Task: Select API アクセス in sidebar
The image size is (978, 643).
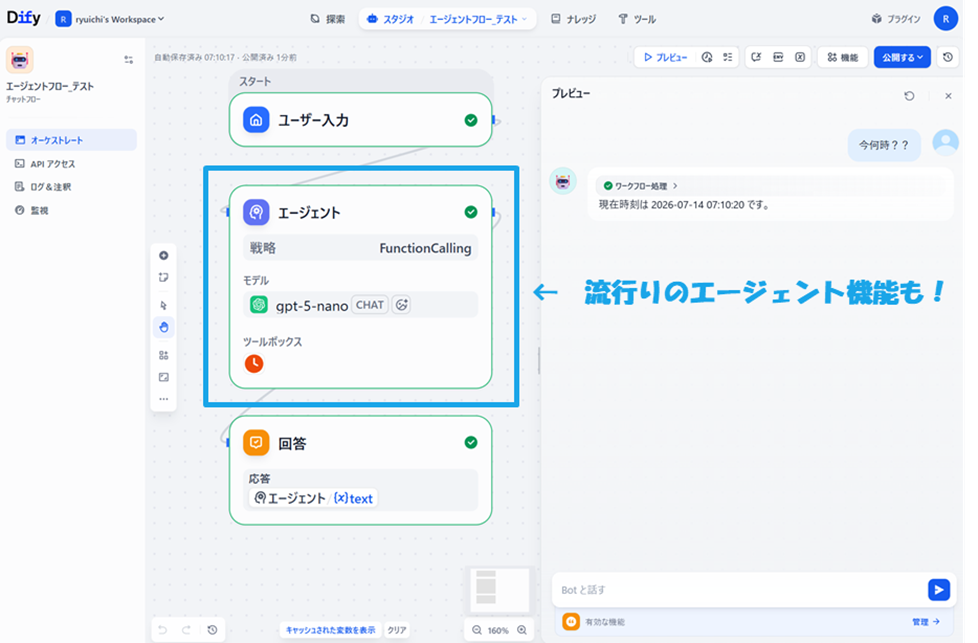Action: [71, 163]
